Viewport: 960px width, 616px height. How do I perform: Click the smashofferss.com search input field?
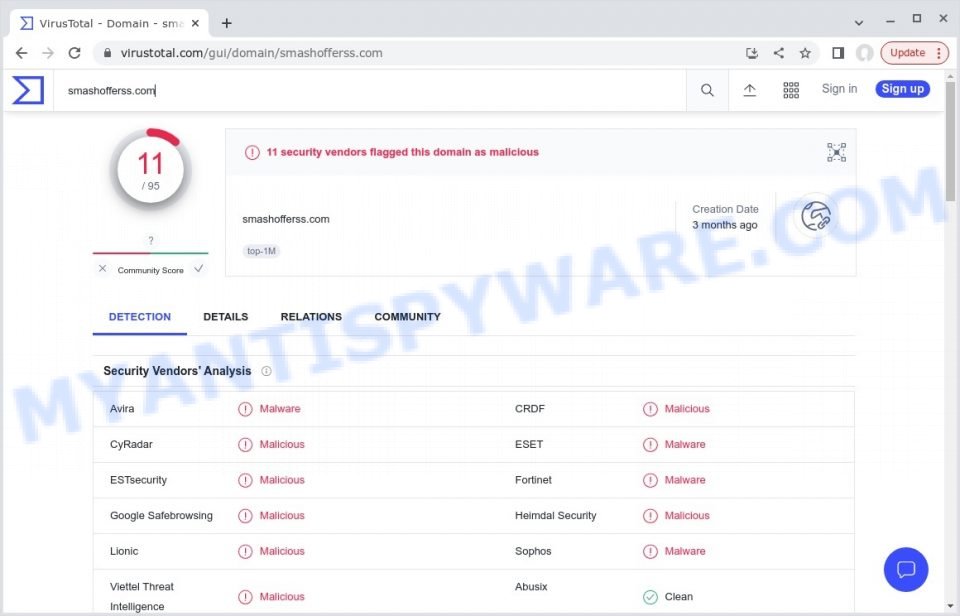370,91
